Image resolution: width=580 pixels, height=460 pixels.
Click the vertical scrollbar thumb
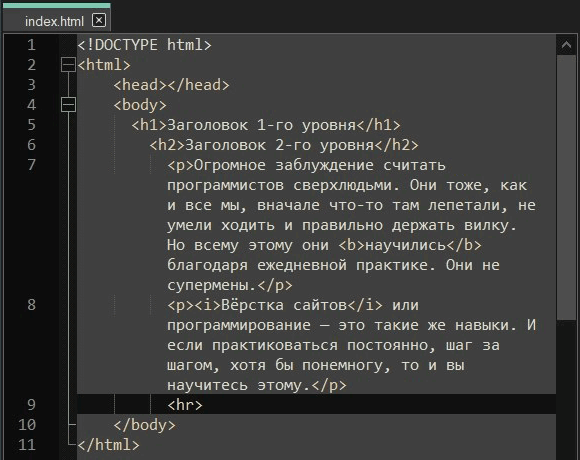566,187
